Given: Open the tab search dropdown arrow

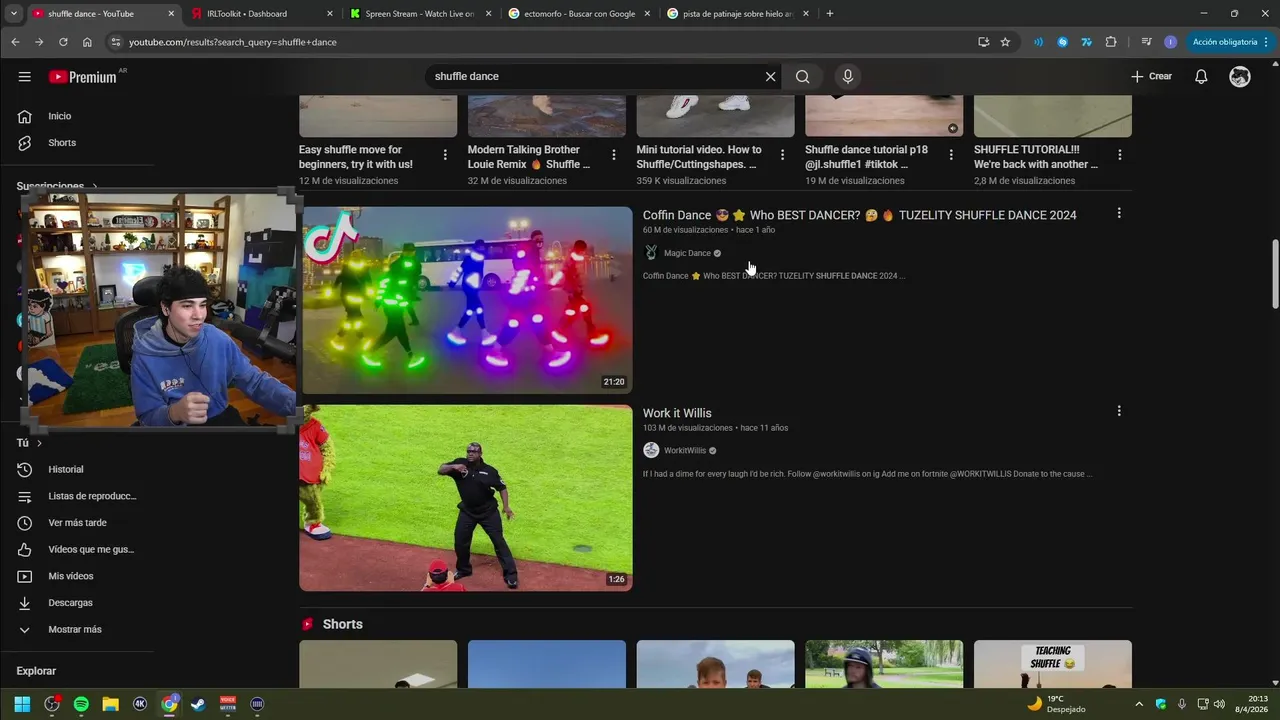Looking at the screenshot, I should [14, 14].
